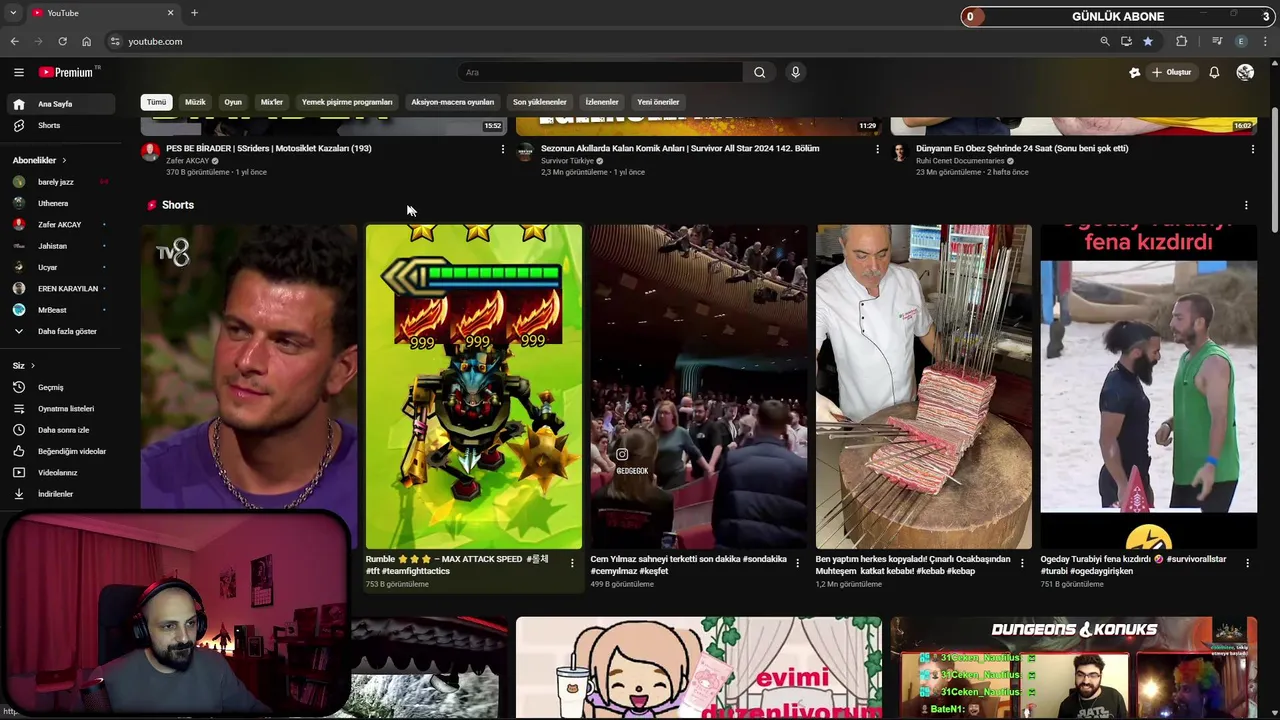The width and height of the screenshot is (1280, 720).
Task: Open the Chrome profile E avatar
Action: 1241,41
